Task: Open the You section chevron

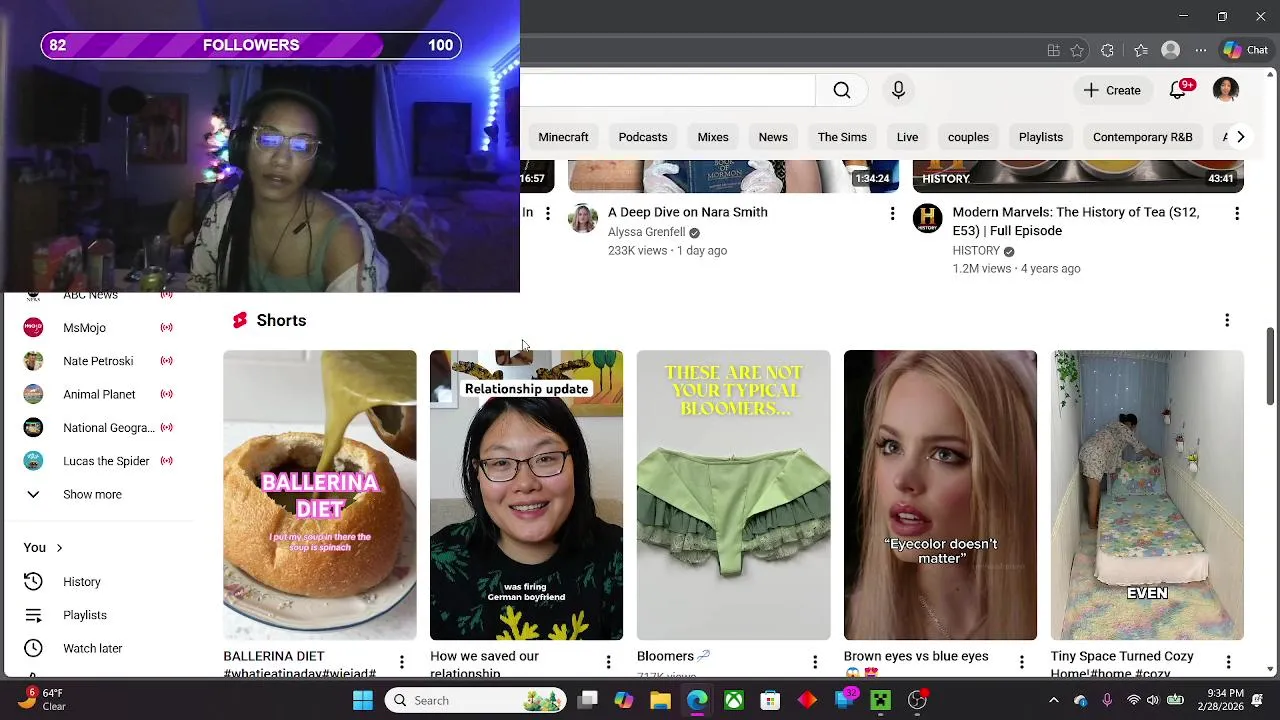Action: coord(59,548)
